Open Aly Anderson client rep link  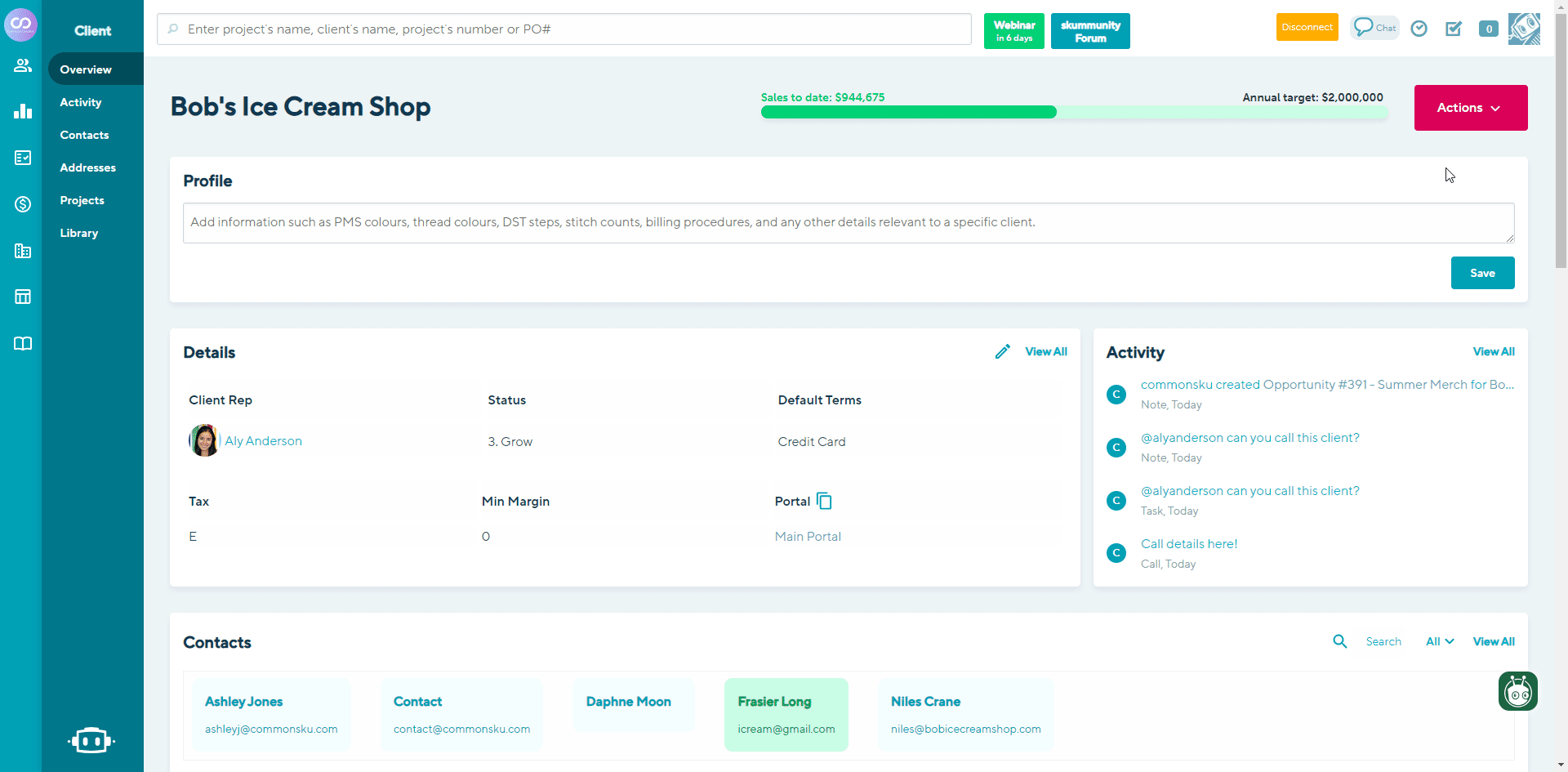tap(263, 440)
